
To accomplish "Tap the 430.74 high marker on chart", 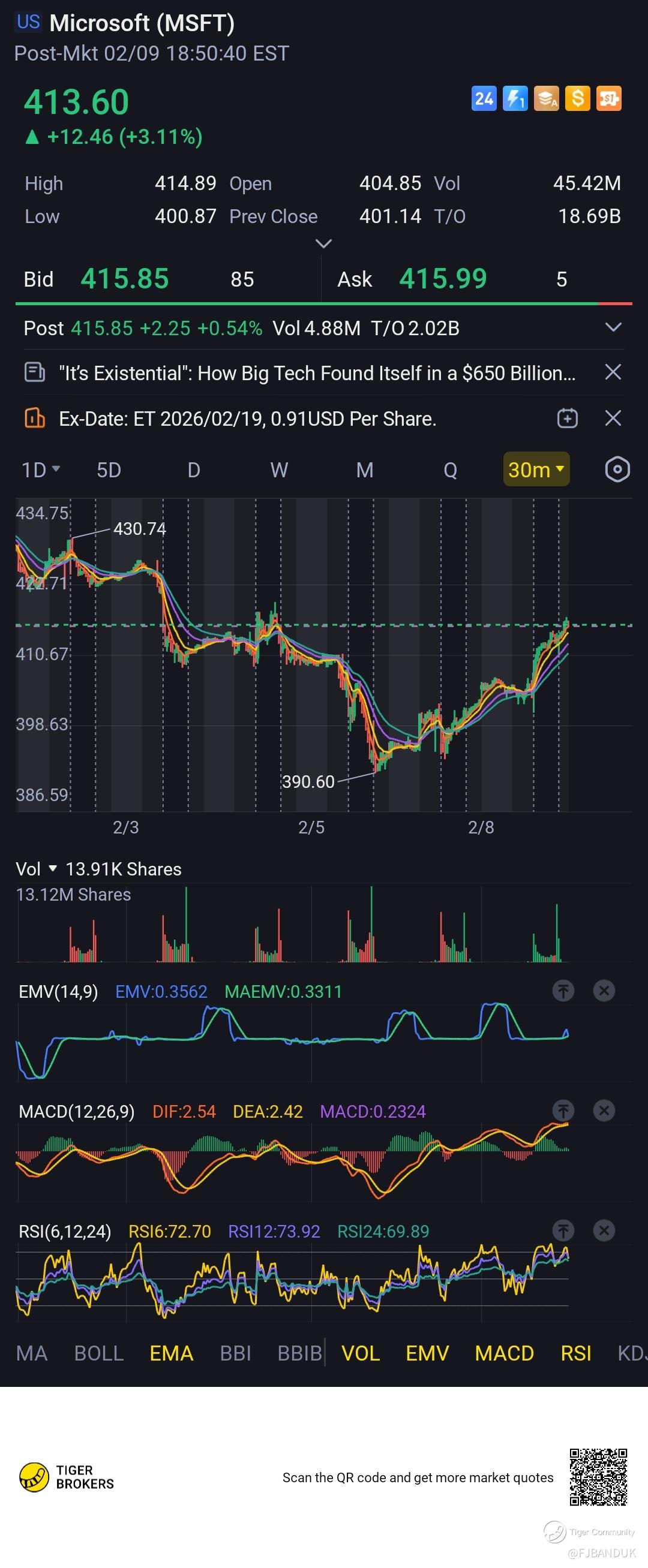I will coord(139,528).
